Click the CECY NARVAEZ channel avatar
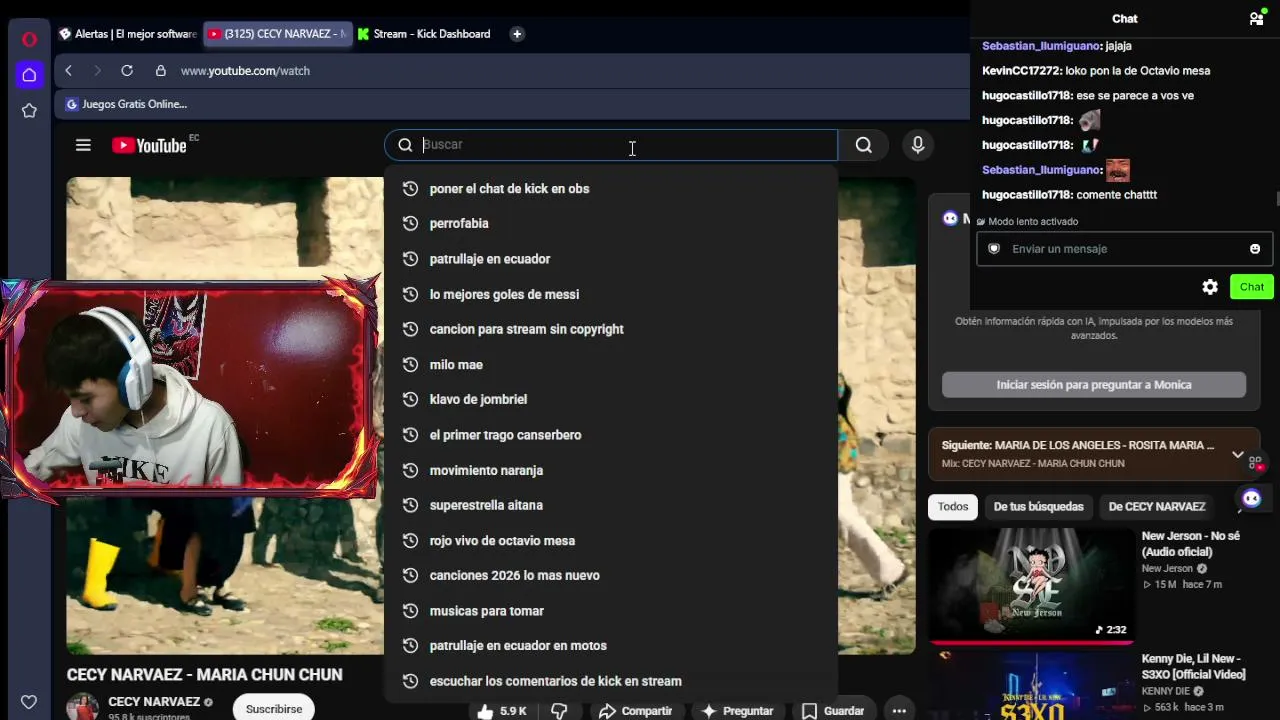Viewport: 1280px width, 720px height. point(83,706)
